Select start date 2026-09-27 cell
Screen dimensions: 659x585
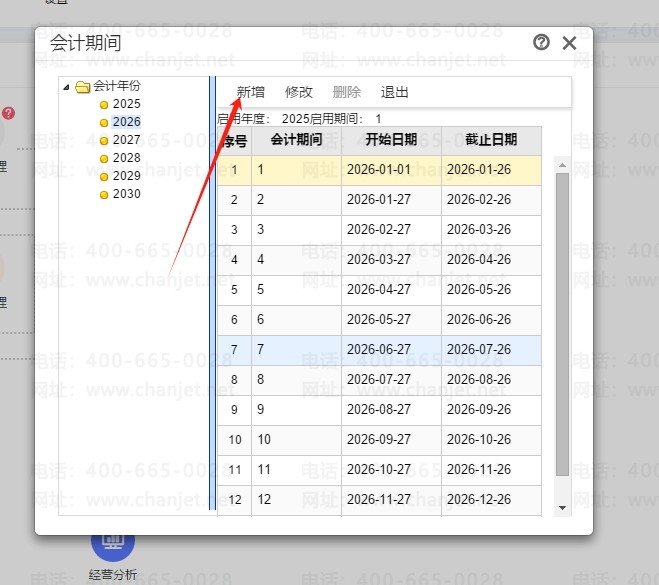click(x=391, y=440)
